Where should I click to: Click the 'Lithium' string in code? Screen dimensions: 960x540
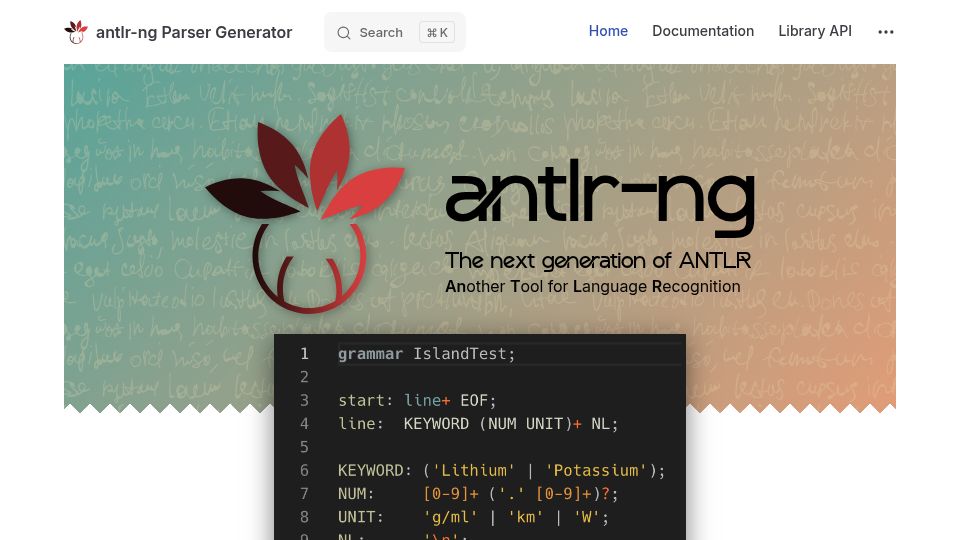point(474,470)
